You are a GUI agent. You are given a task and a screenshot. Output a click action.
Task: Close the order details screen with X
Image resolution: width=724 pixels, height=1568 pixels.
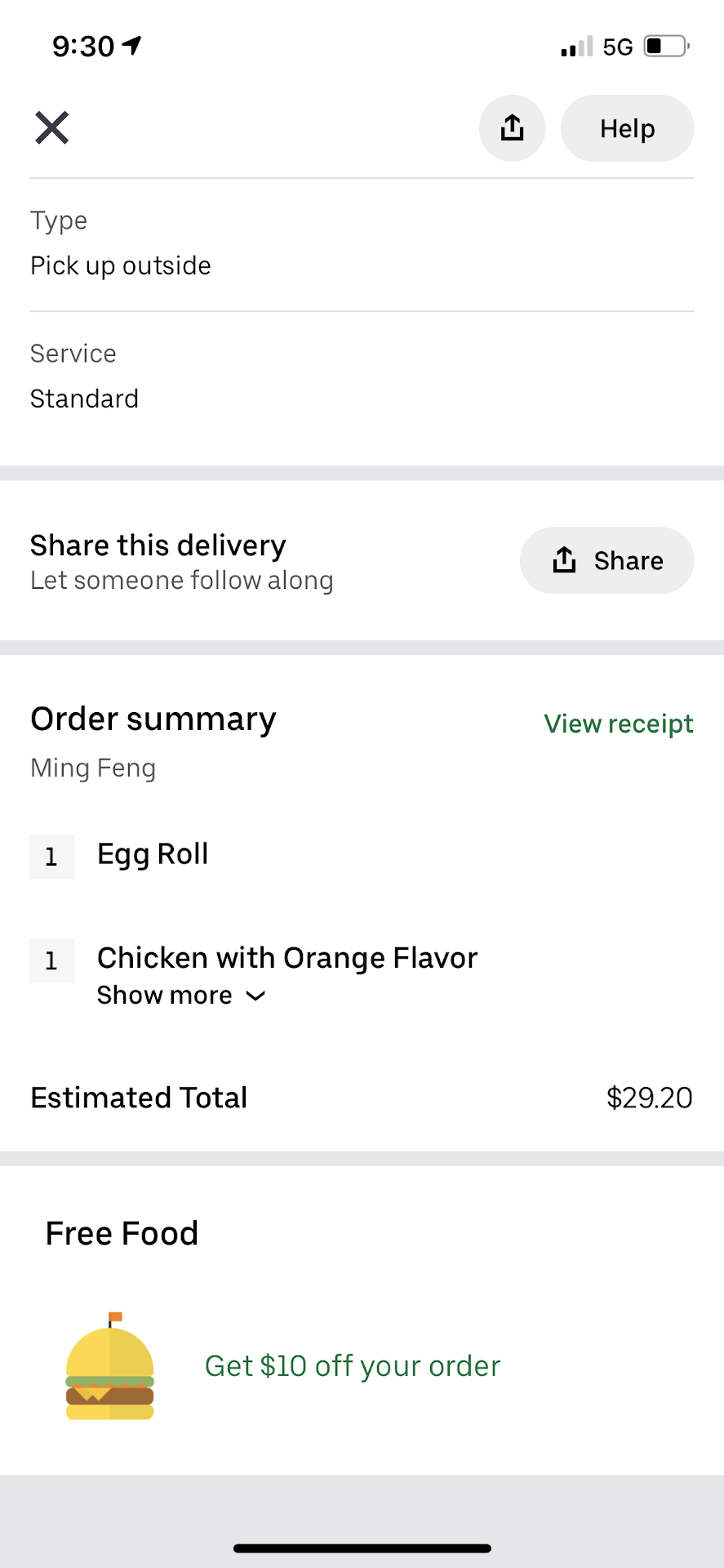51,128
